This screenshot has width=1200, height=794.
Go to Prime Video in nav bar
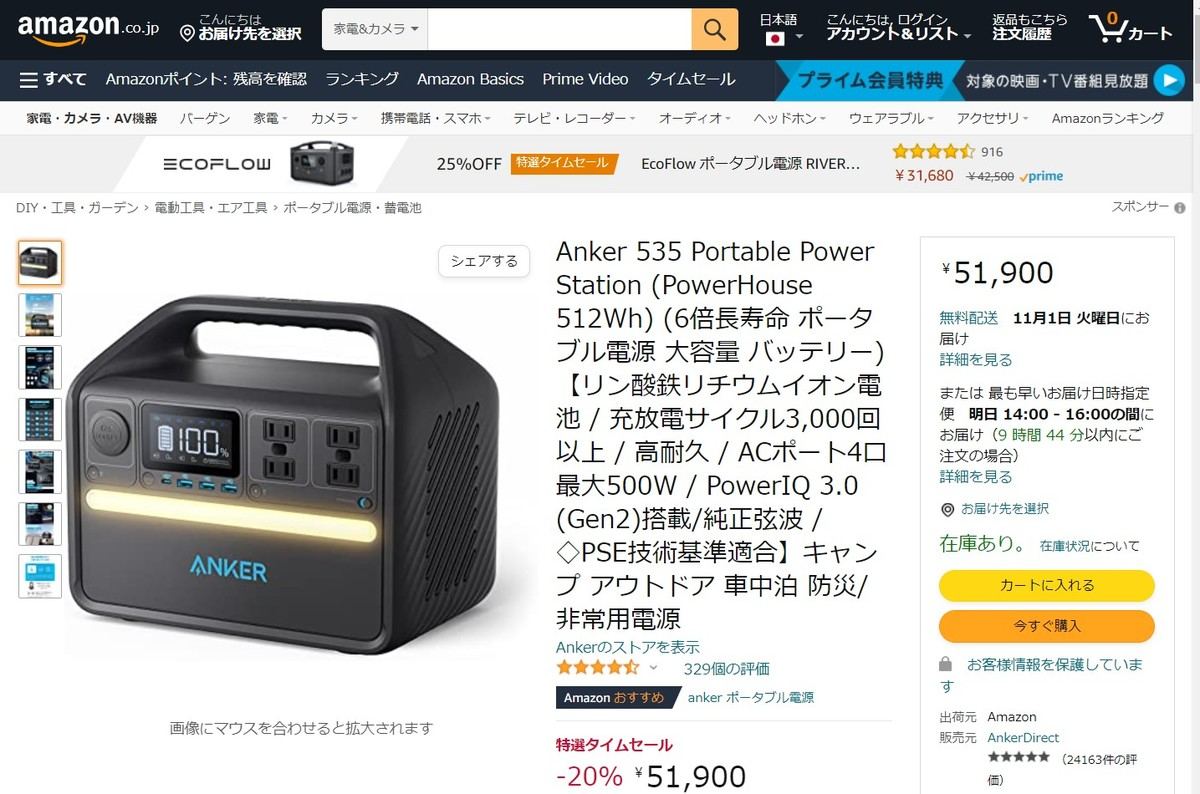pyautogui.click(x=585, y=79)
